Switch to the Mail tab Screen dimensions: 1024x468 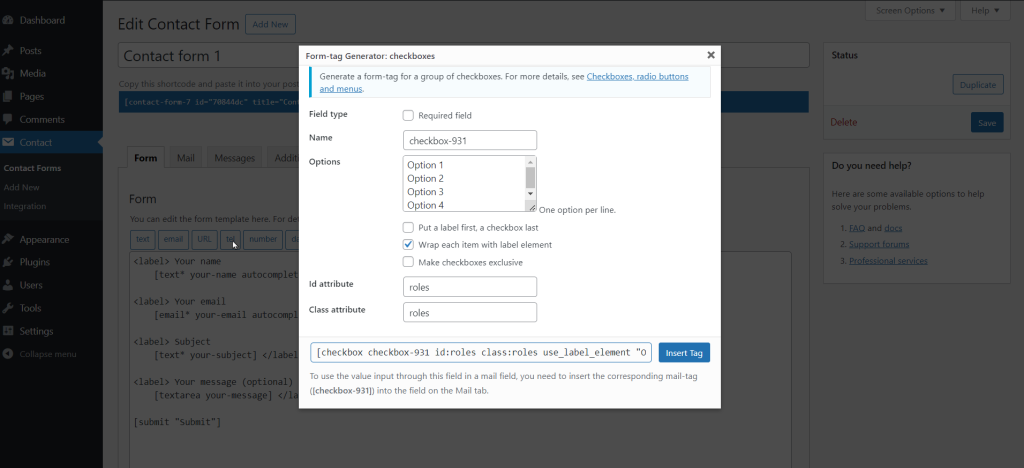185,158
